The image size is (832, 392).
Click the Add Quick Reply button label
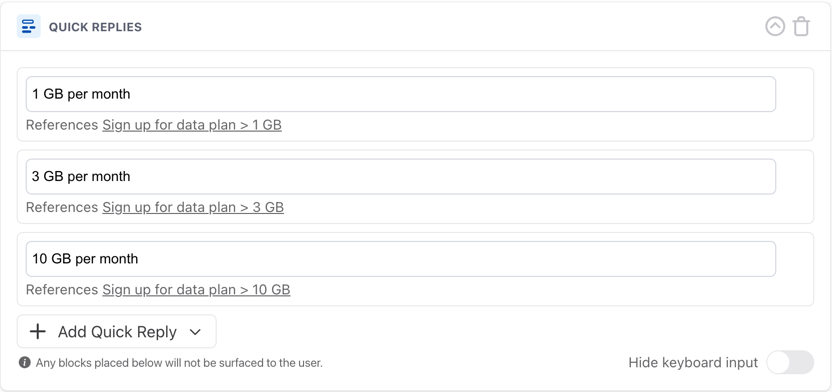pyautogui.click(x=117, y=332)
